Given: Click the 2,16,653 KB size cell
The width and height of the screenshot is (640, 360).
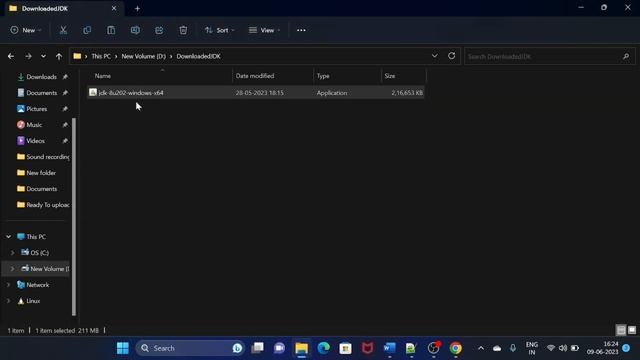Looking at the screenshot, I should pyautogui.click(x=407, y=93).
